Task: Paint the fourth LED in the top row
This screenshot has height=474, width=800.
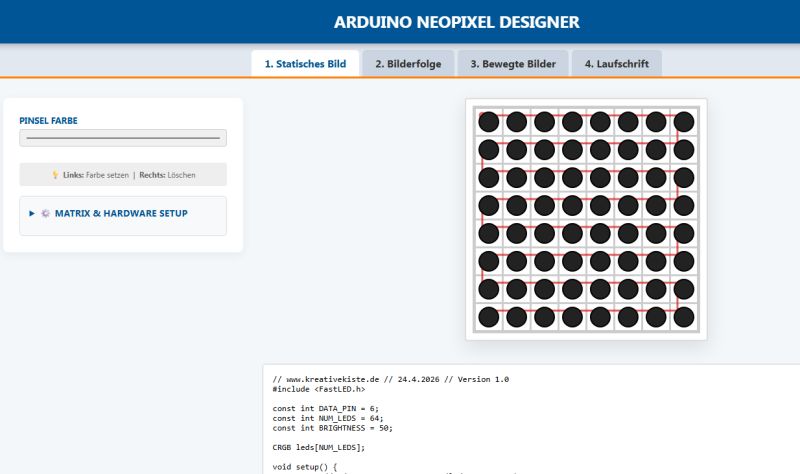Action: pos(572,122)
